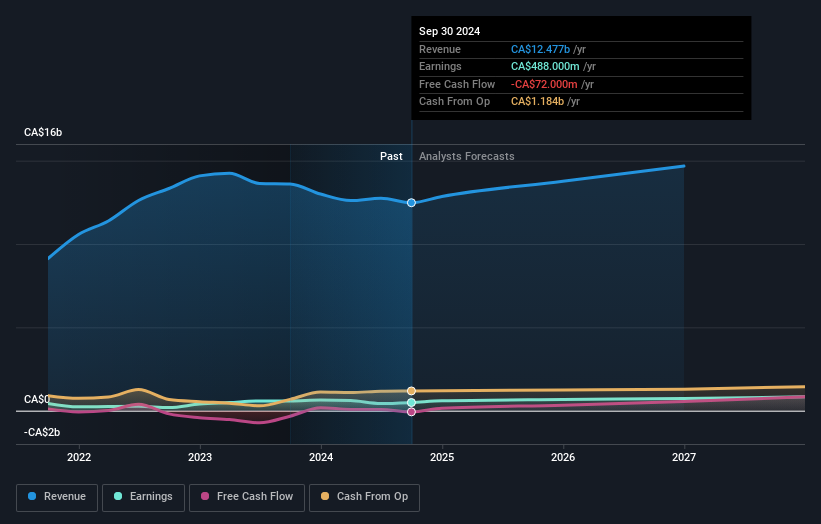
Task: Click the 2025 x-axis label
Action: click(x=442, y=458)
